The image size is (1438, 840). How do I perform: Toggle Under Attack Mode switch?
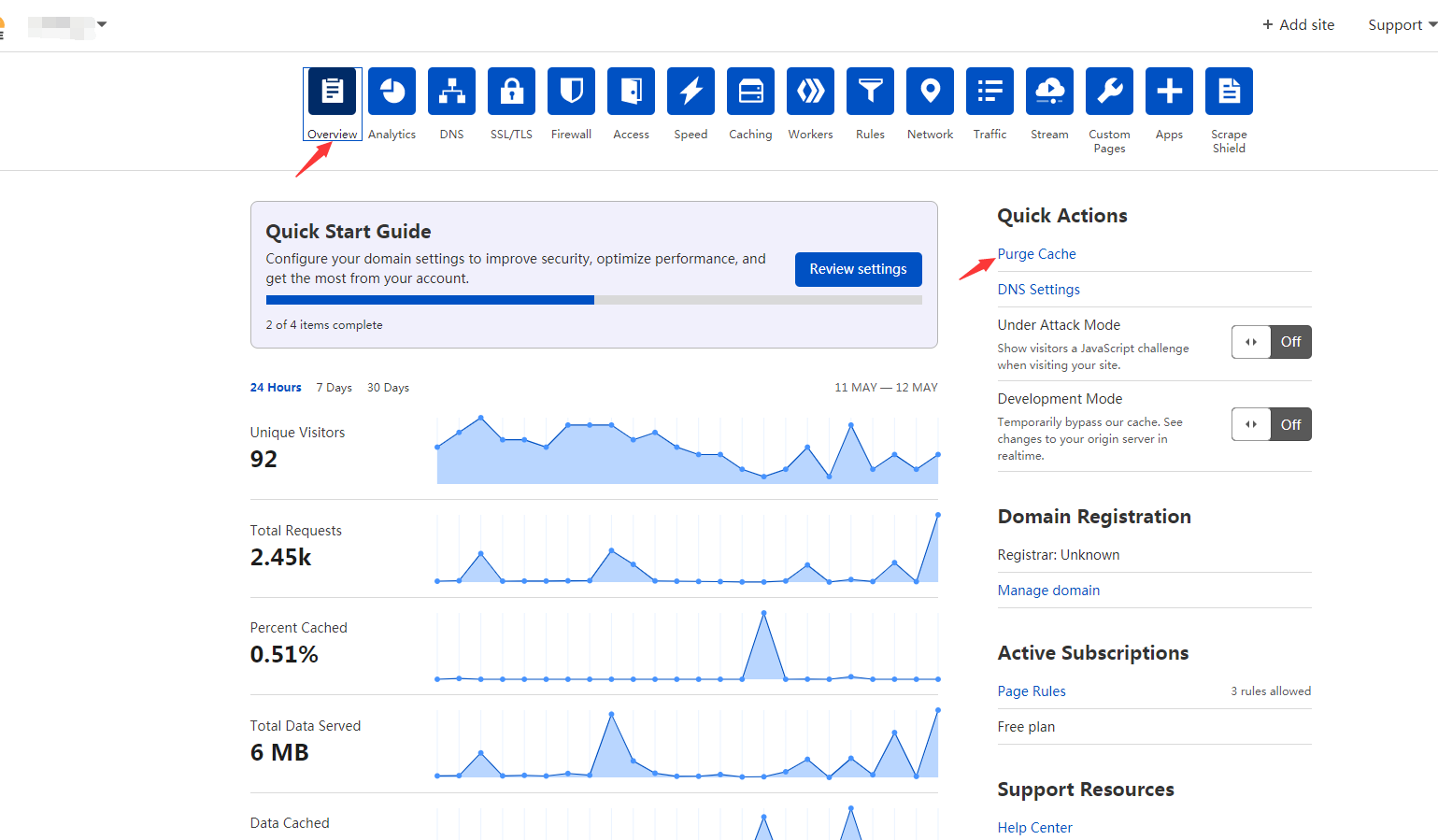click(1271, 342)
